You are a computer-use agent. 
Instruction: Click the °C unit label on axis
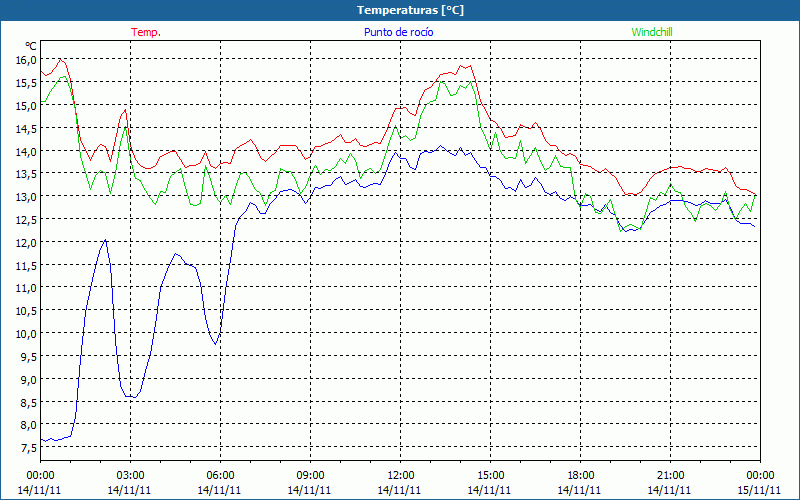pyautogui.click(x=31, y=46)
